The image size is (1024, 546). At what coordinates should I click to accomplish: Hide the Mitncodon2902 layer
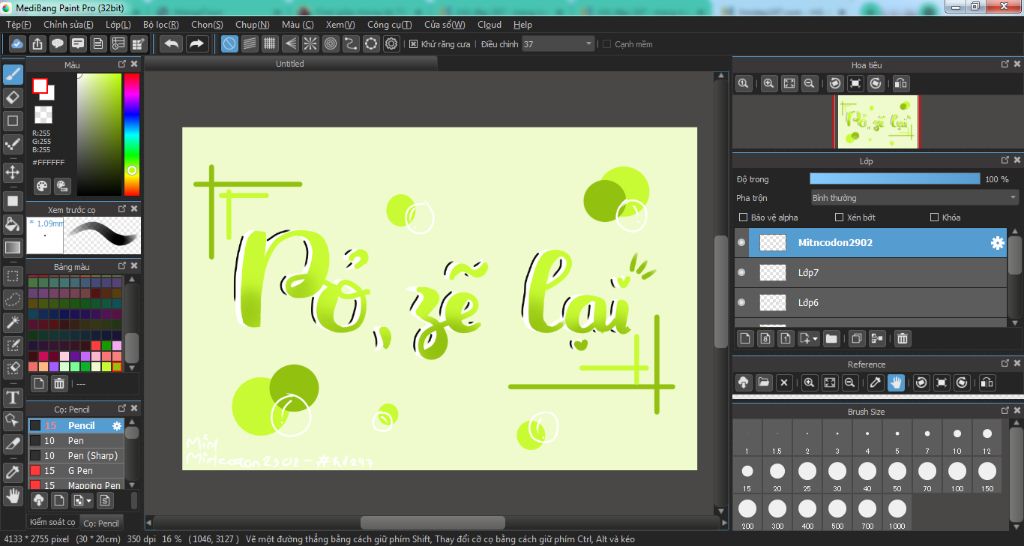click(x=741, y=242)
